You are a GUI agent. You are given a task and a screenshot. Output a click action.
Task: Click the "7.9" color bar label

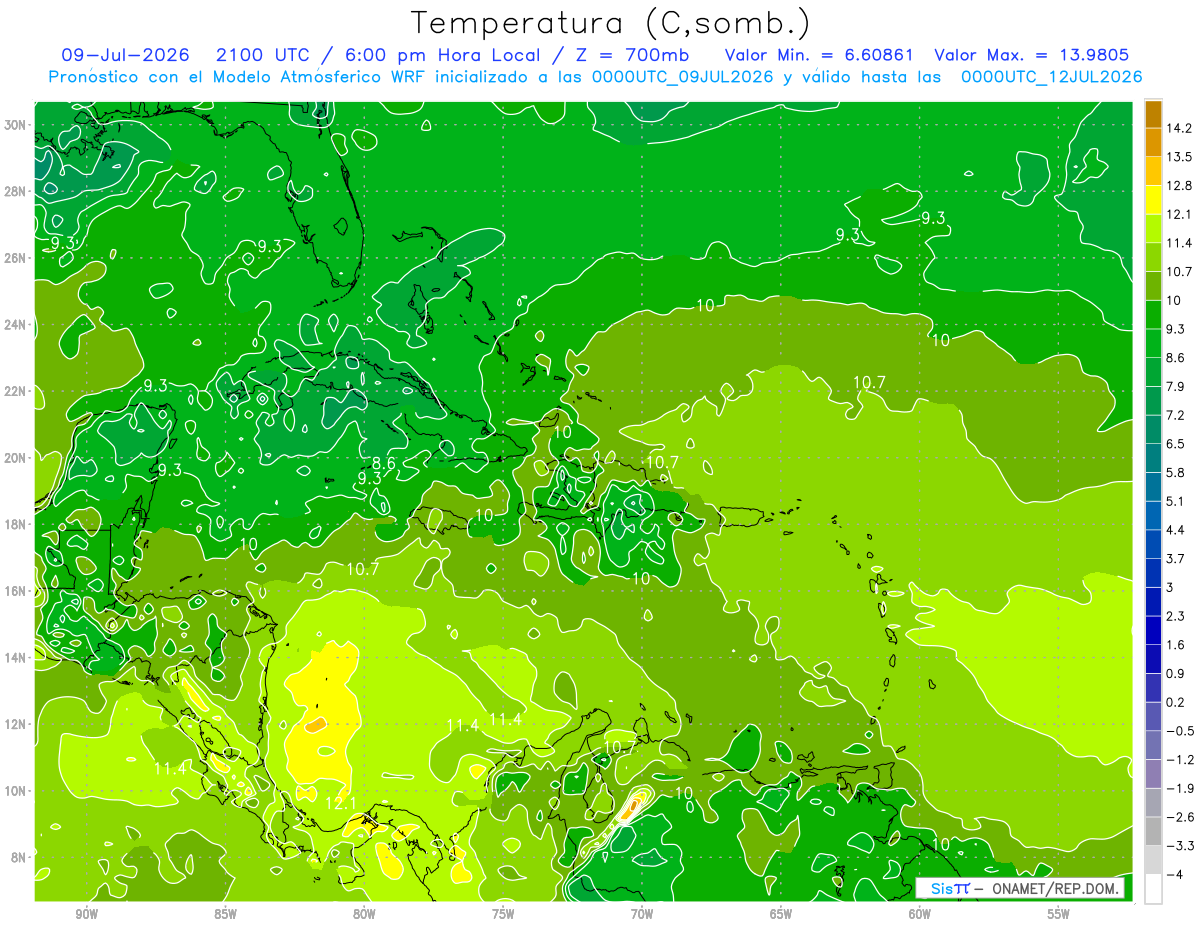click(1174, 387)
